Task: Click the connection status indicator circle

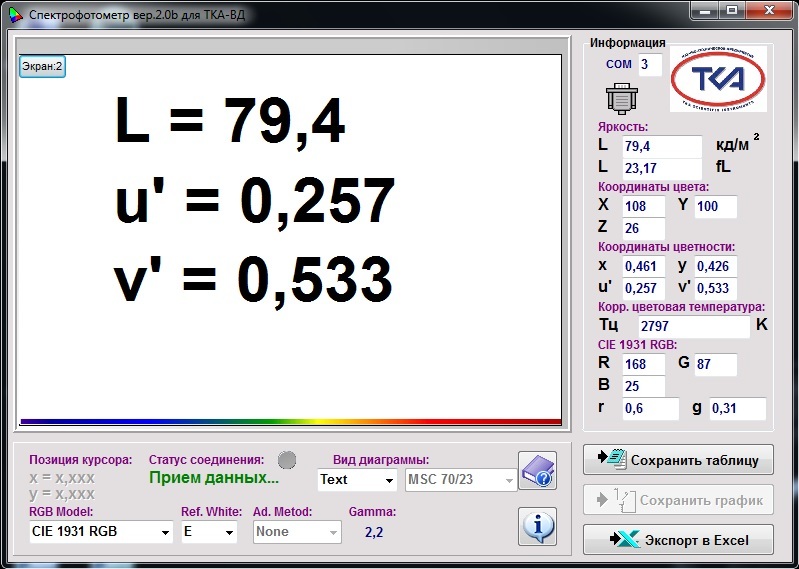Action: [287, 460]
